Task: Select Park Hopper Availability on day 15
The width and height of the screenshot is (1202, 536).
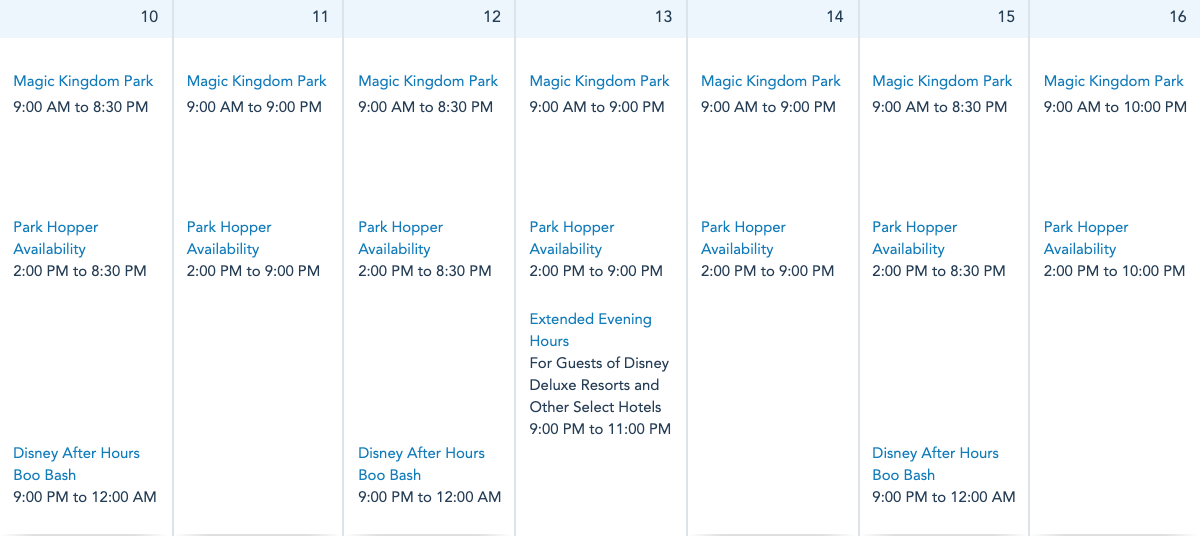Action: pos(914,238)
